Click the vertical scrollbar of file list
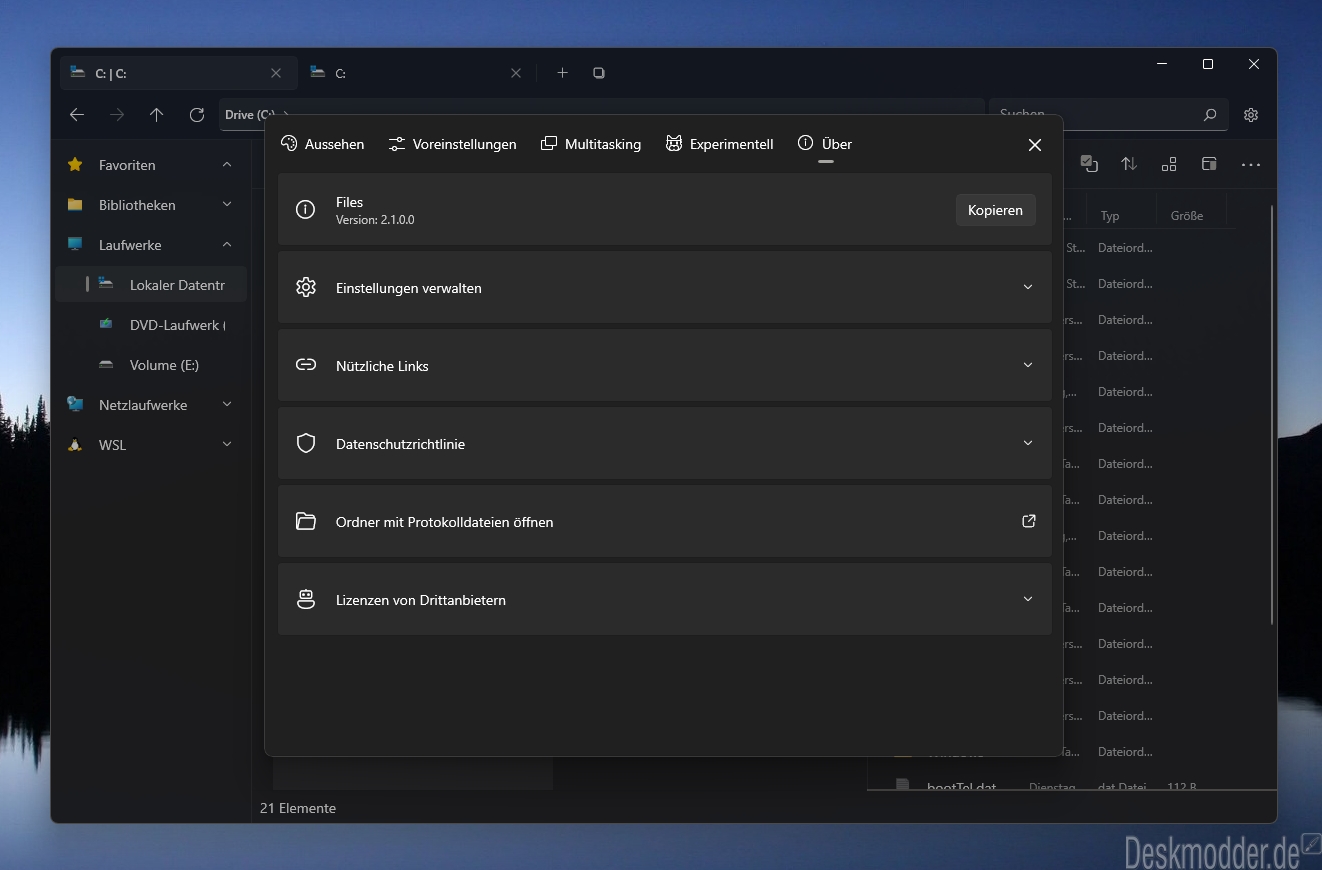The image size is (1322, 870). 1272,415
